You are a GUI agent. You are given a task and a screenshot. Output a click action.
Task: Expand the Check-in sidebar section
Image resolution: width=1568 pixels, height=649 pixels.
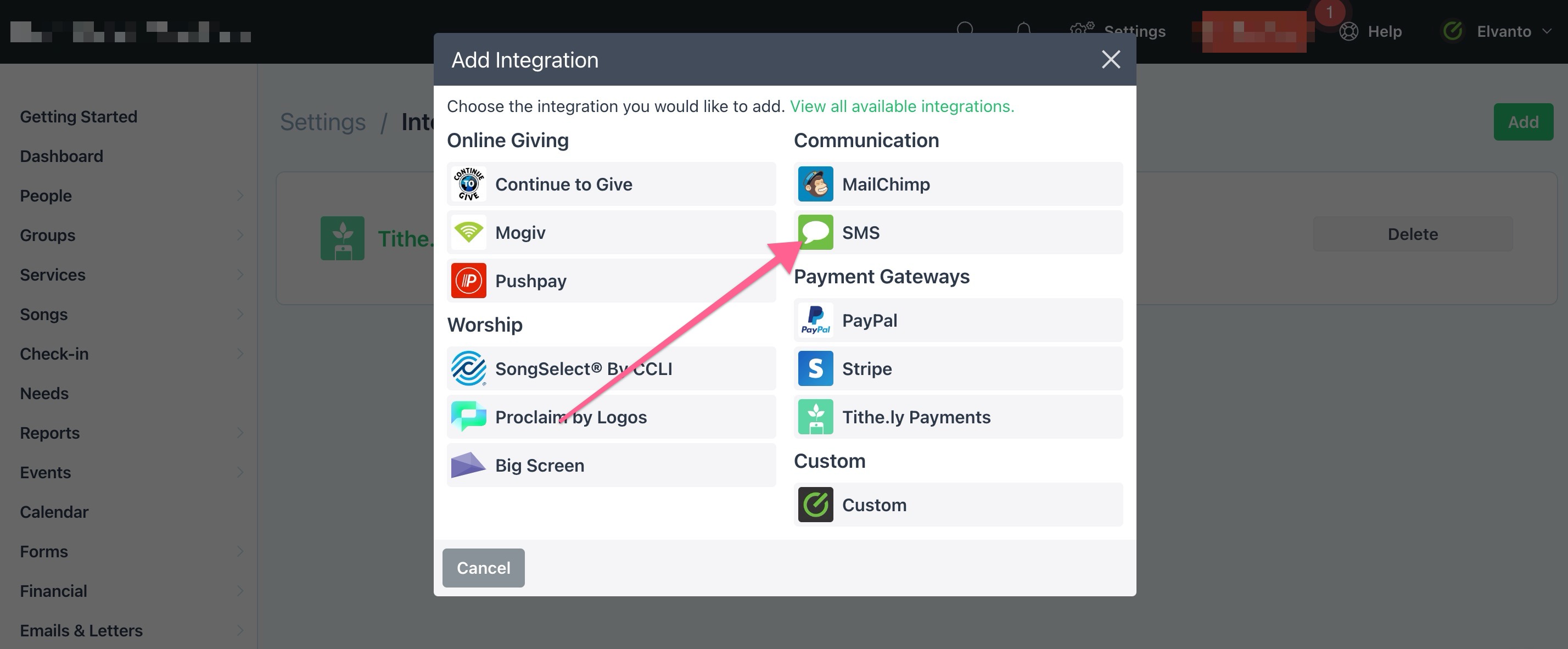(240, 354)
